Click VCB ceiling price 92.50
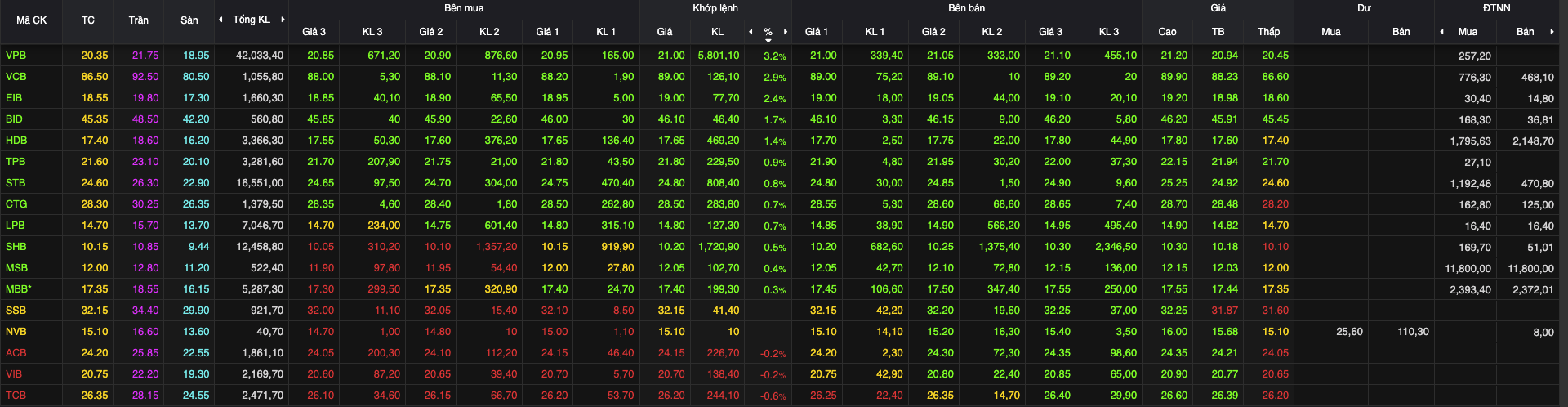Viewport: 1568px width, 407px height. tap(145, 77)
